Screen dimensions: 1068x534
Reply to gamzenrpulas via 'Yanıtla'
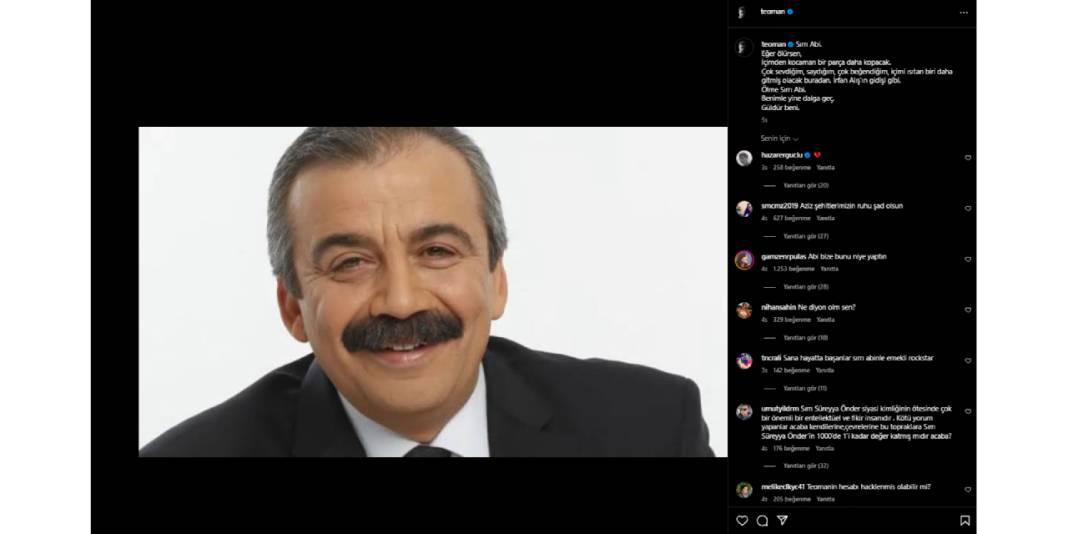(829, 269)
